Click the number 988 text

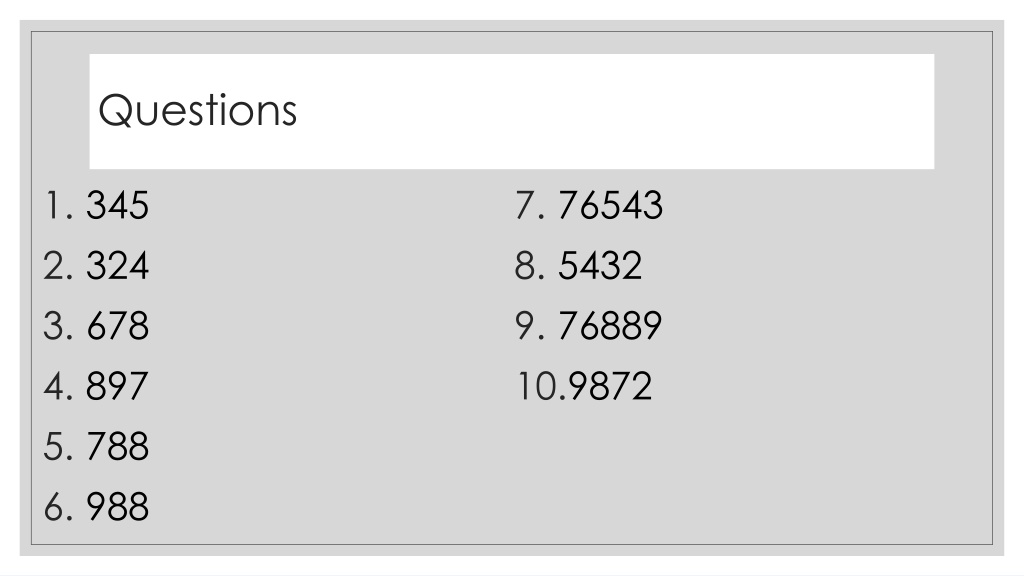point(118,506)
